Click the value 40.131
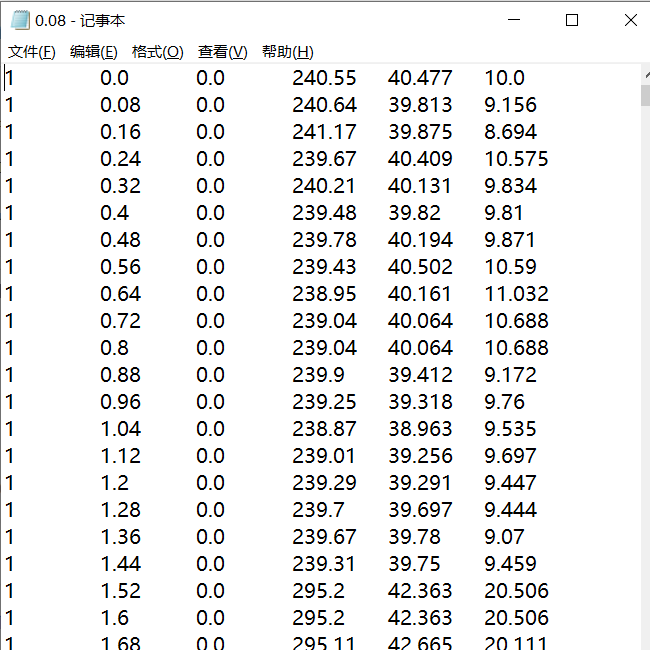 click(x=419, y=186)
